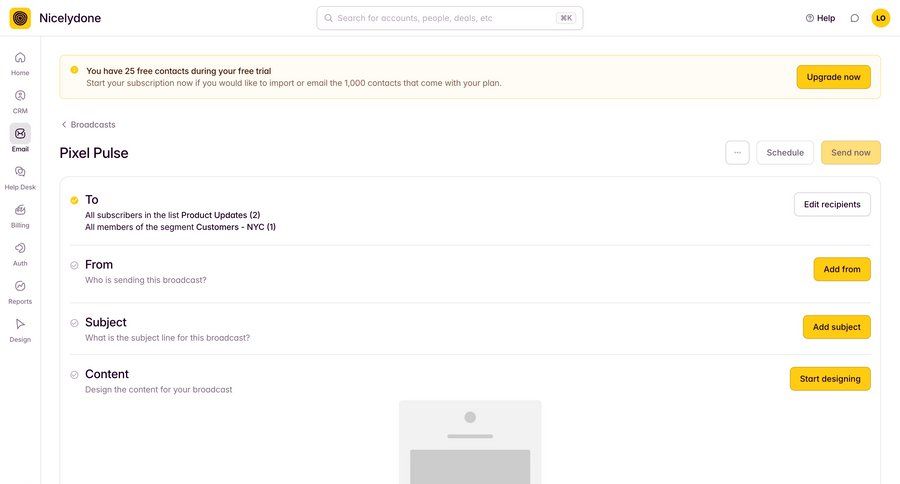Click 'Who is sending this broadcast?' text

tap(146, 280)
